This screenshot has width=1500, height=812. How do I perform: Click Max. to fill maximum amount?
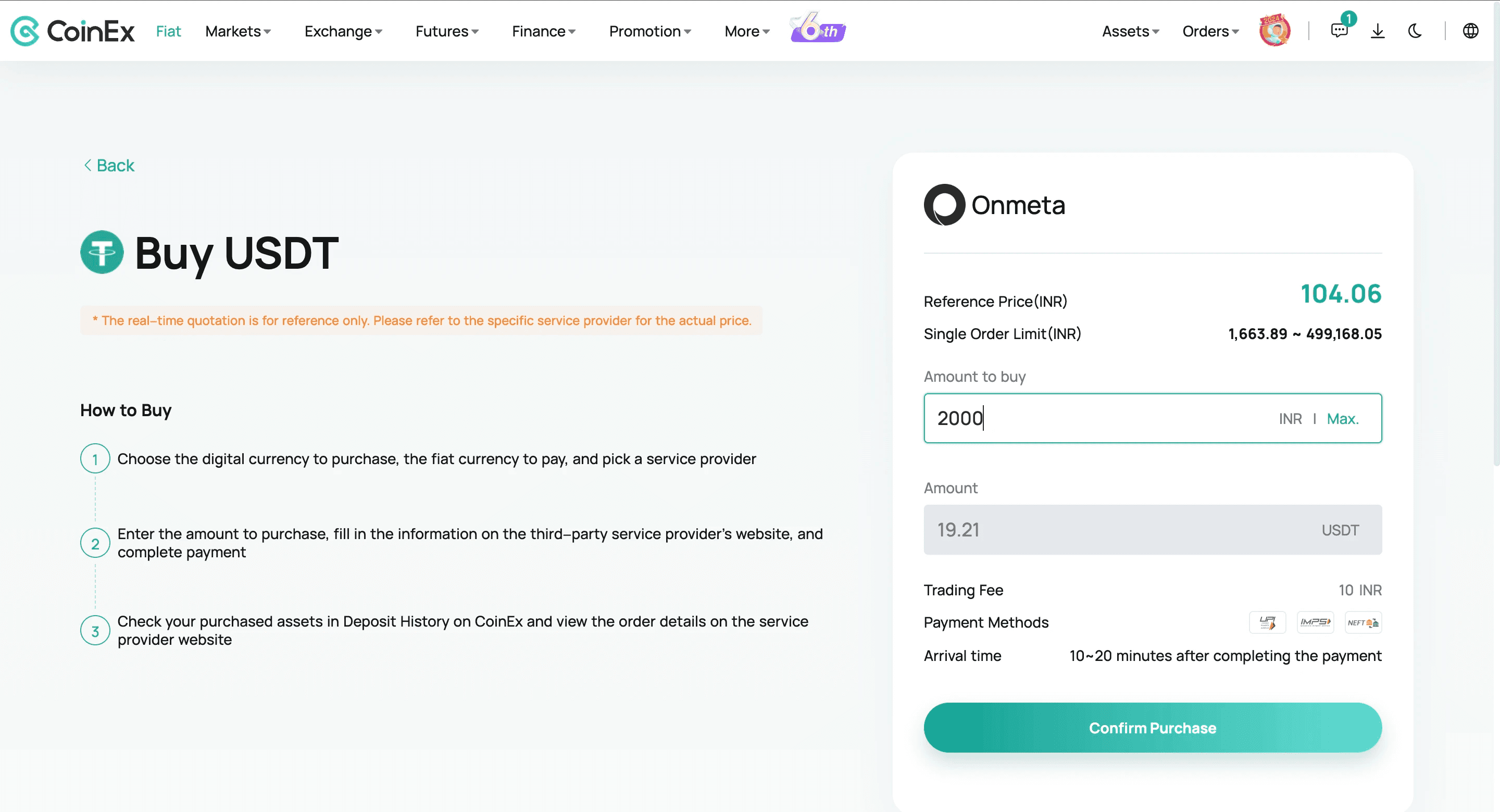[1342, 418]
